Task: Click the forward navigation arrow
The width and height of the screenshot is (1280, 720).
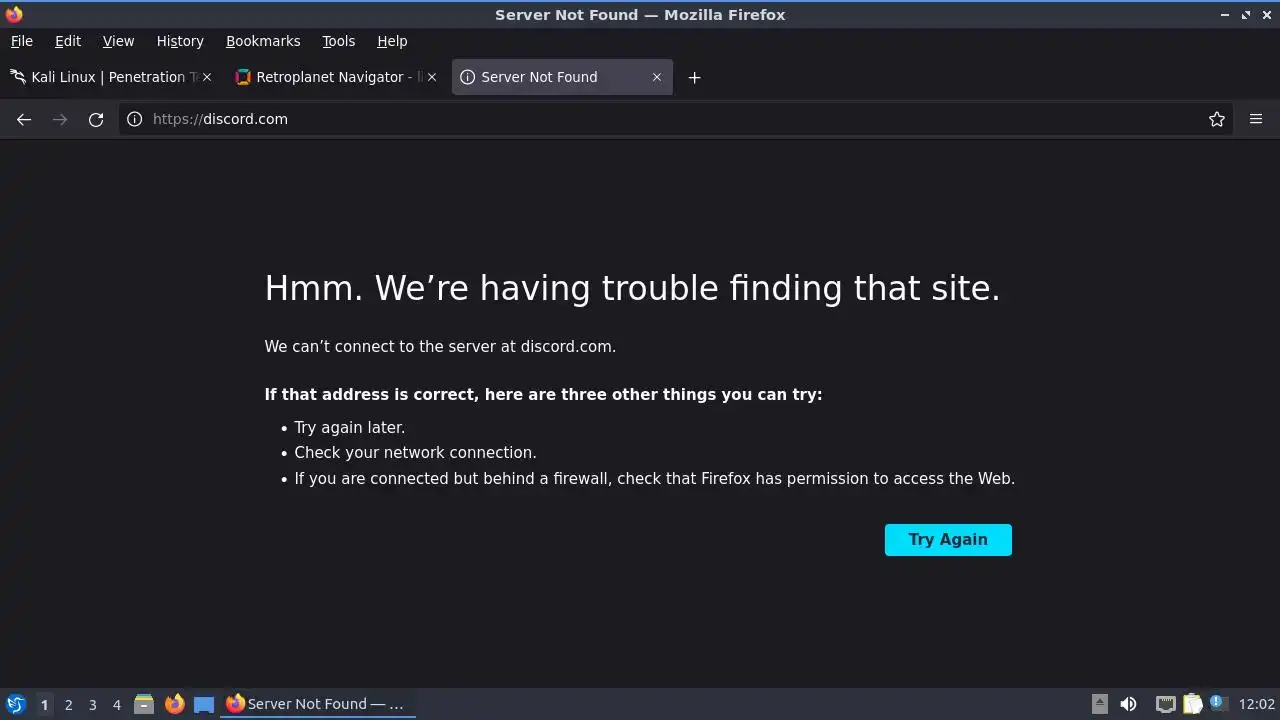Action: (x=60, y=119)
